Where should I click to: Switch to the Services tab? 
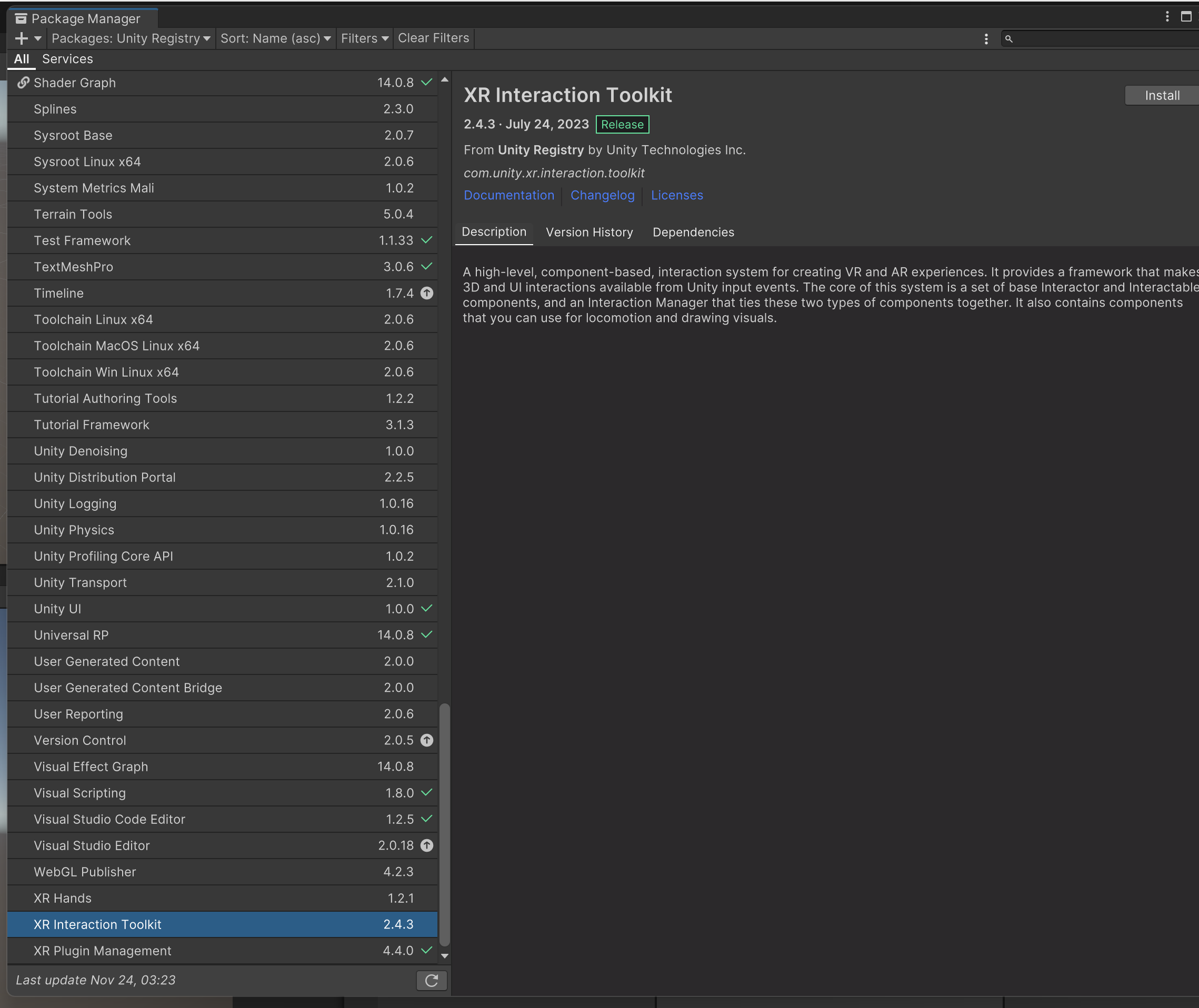(67, 59)
